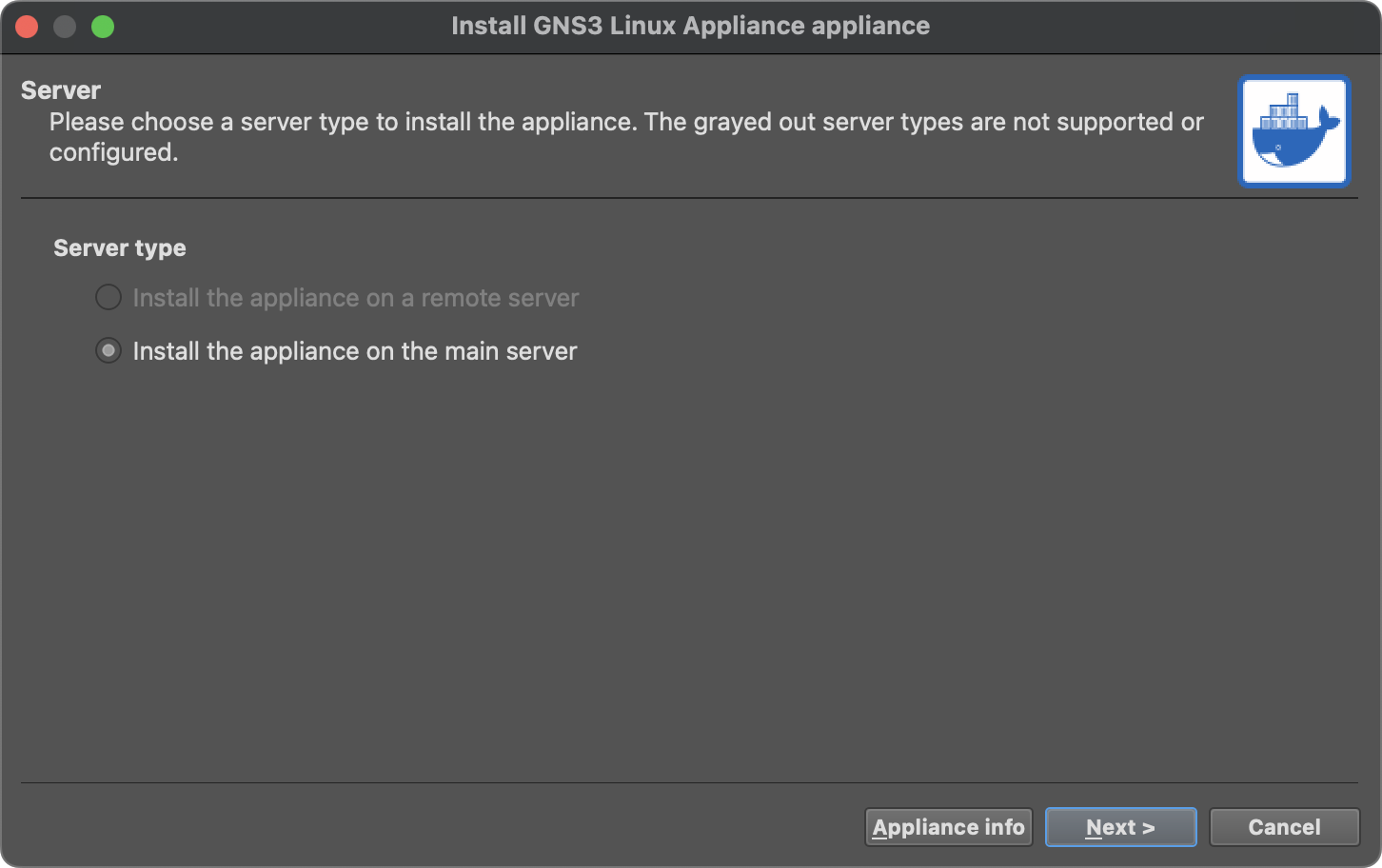
Task: Click the 'Install GNS3 Linux Appliance appliance' title
Action: click(x=690, y=26)
